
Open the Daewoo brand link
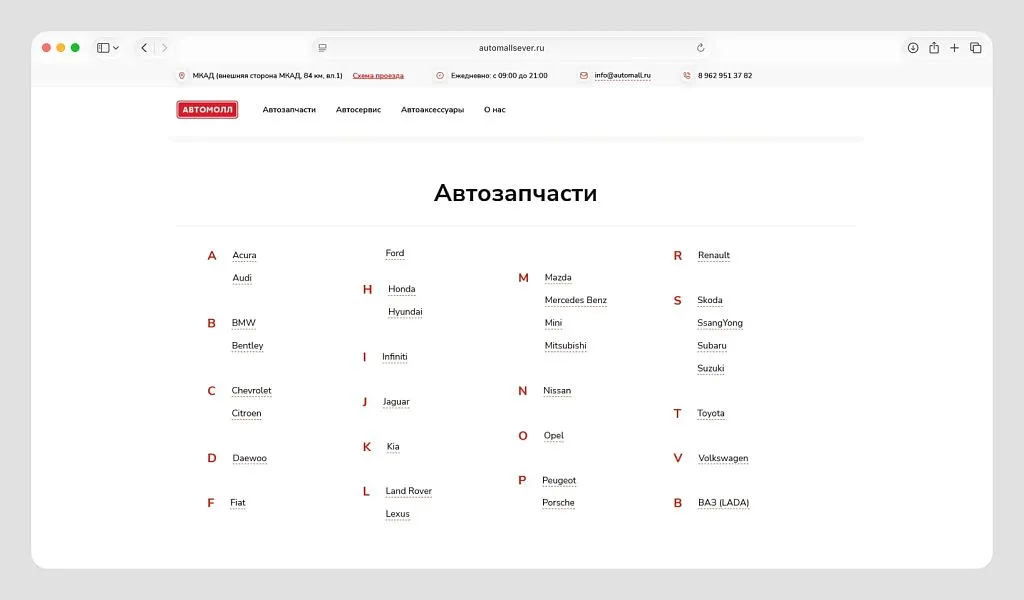coord(249,458)
